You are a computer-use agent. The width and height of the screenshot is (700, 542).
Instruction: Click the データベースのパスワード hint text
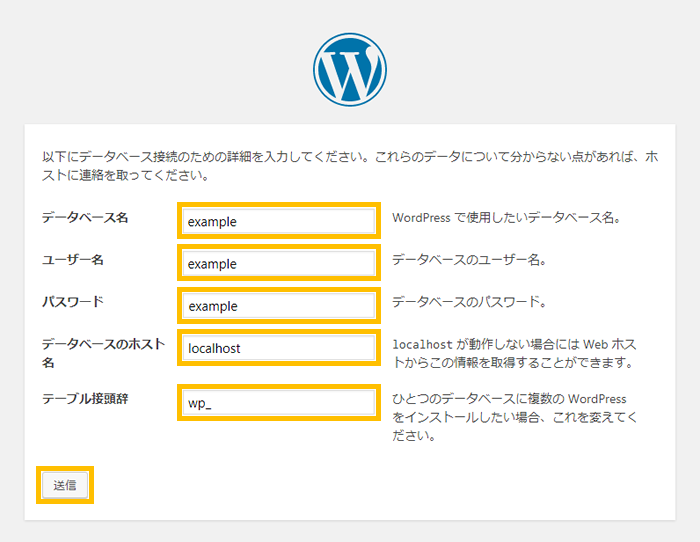[x=468, y=302]
